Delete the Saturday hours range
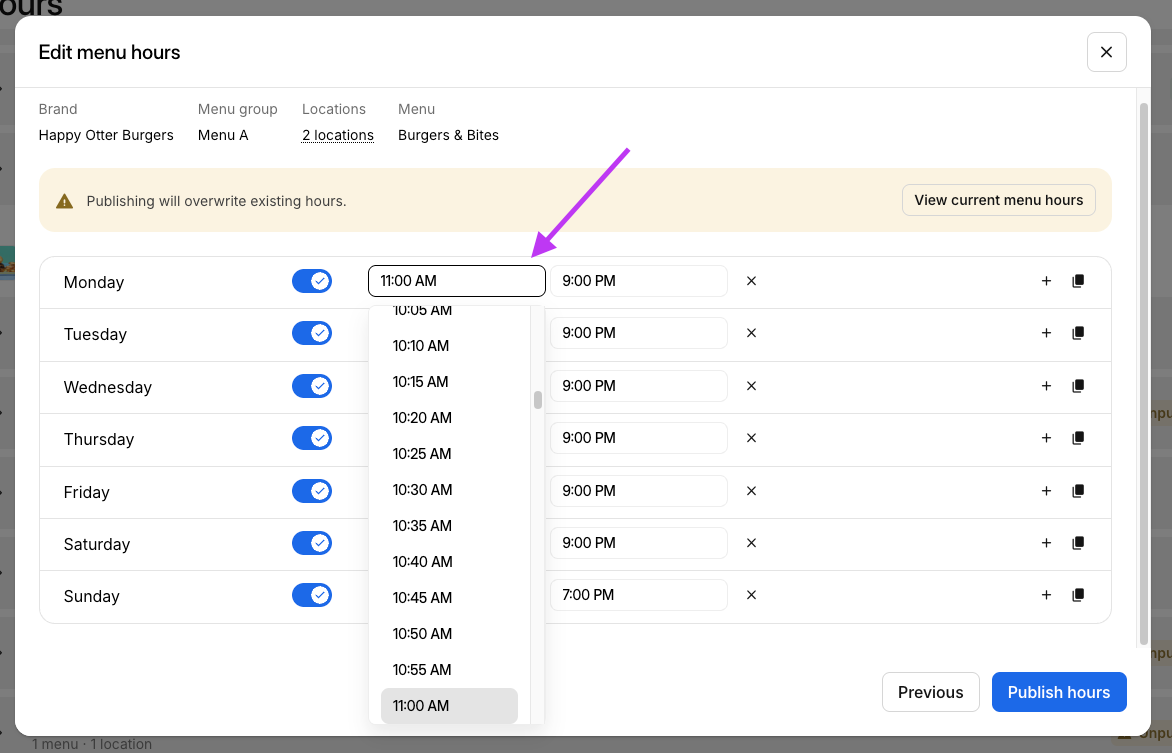The width and height of the screenshot is (1172, 753). pyautogui.click(x=751, y=543)
